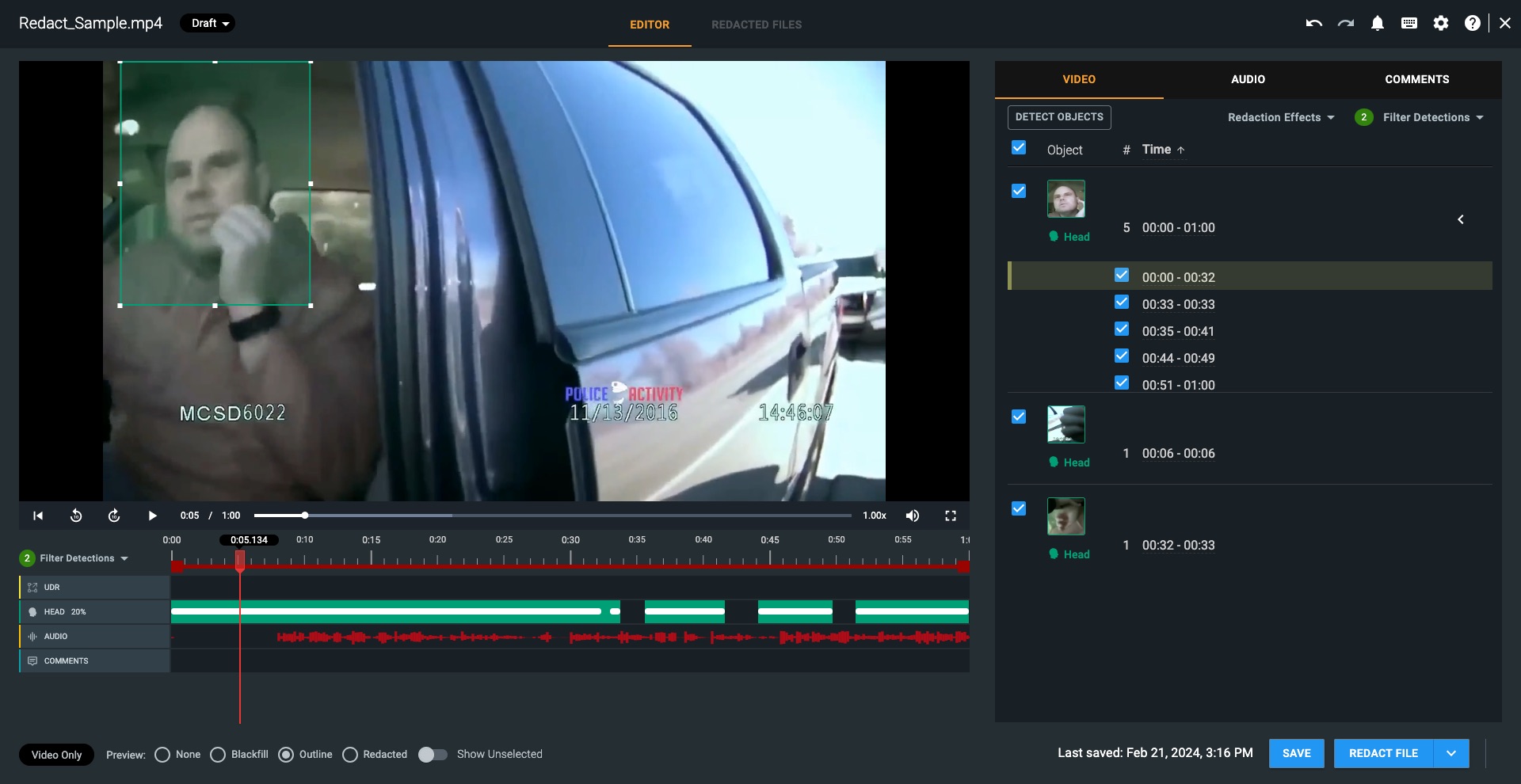Click the redo arrow icon
Image resolution: width=1521 pixels, height=784 pixels.
[x=1345, y=24]
